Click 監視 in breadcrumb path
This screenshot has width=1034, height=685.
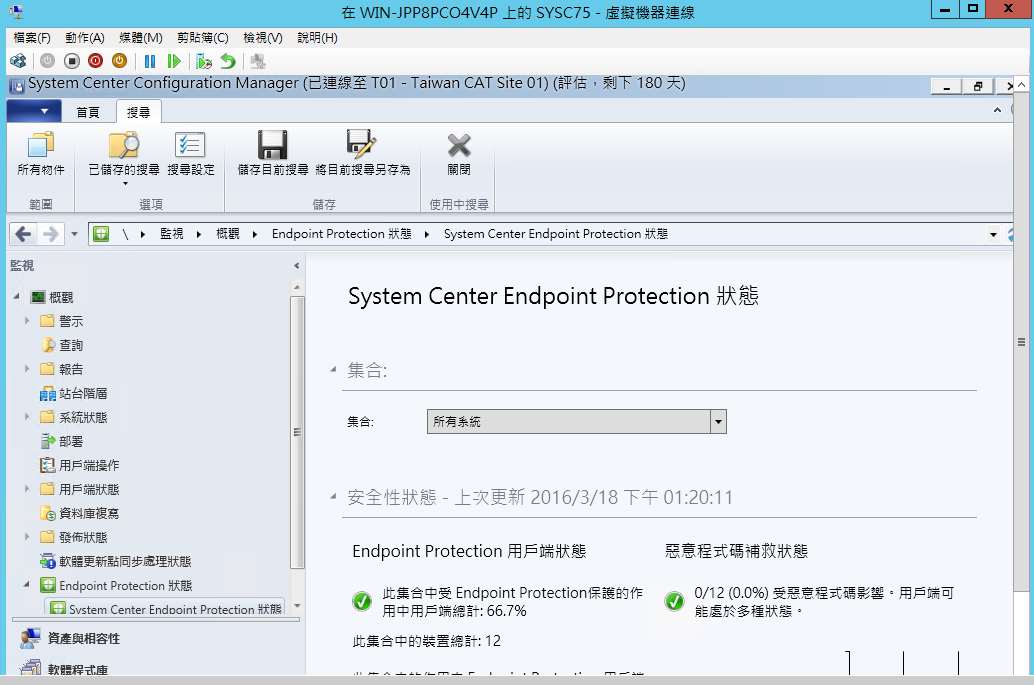click(x=171, y=233)
